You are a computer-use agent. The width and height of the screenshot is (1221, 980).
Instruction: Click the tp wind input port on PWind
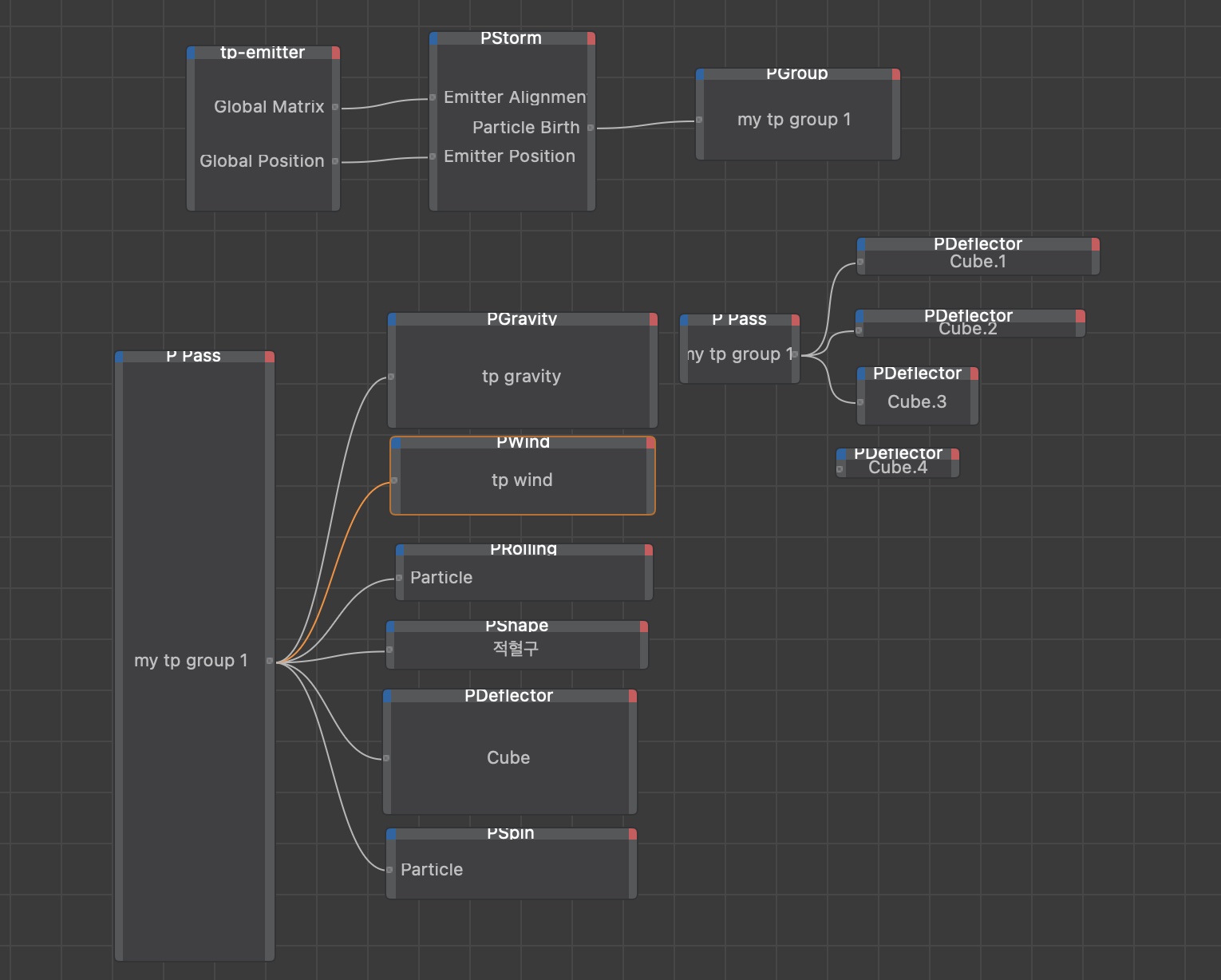394,480
